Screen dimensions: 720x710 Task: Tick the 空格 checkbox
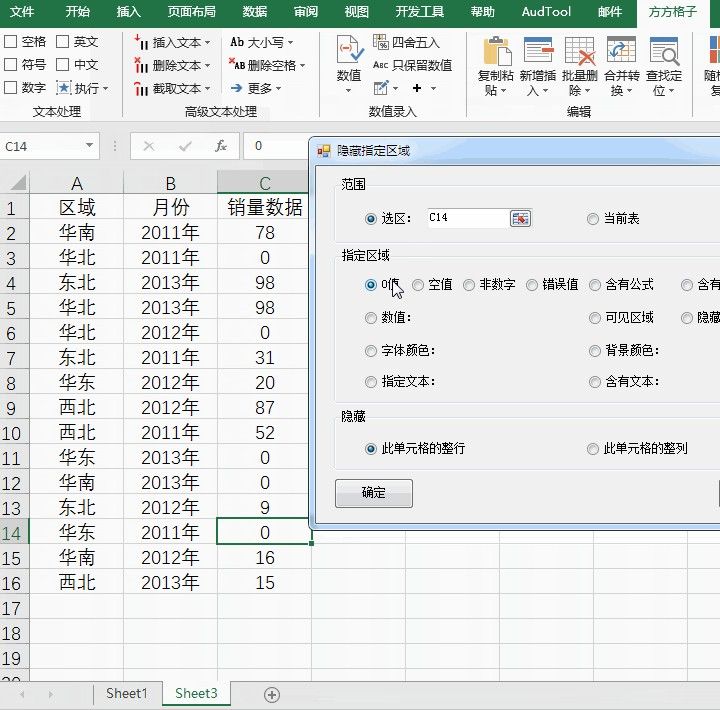(11, 42)
